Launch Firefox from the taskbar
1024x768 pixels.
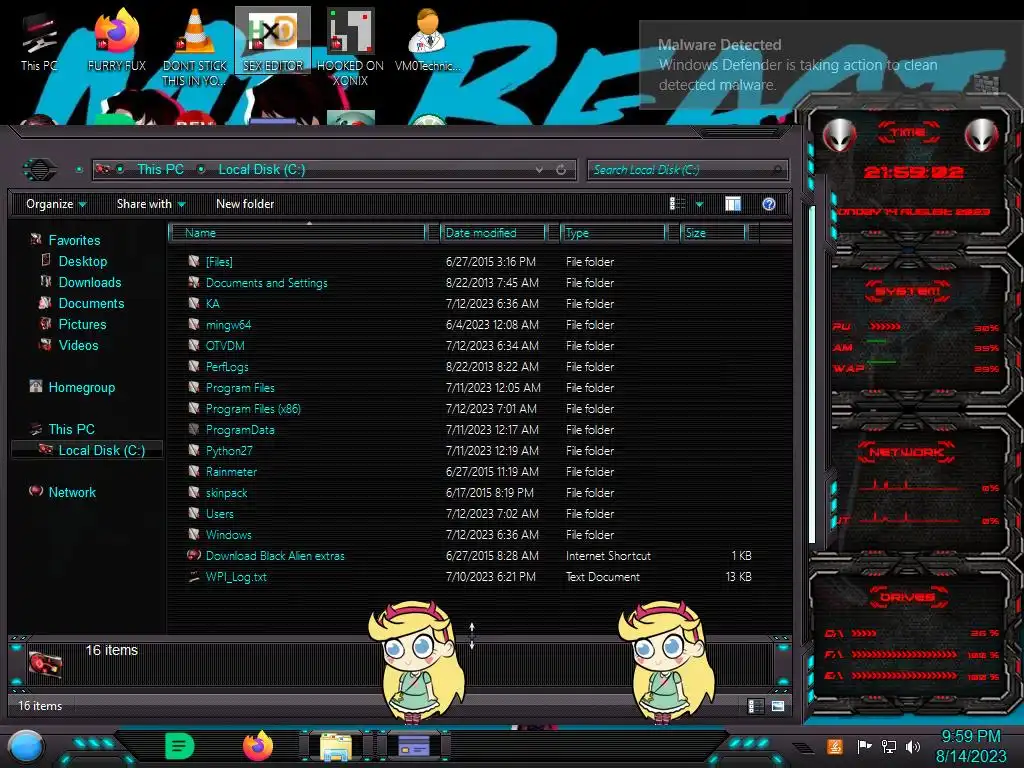click(258, 746)
